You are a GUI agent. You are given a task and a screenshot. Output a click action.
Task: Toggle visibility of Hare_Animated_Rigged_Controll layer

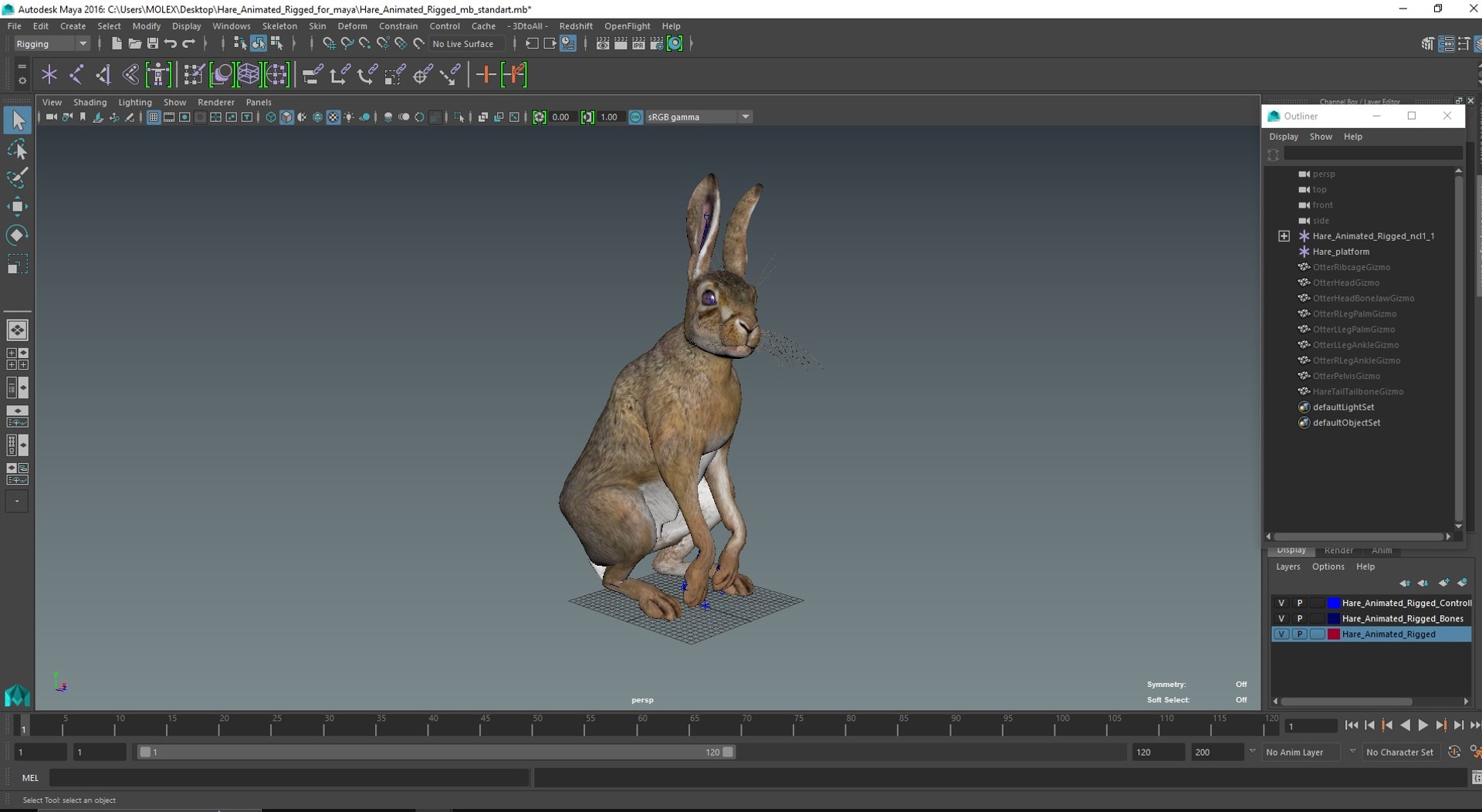1281,603
